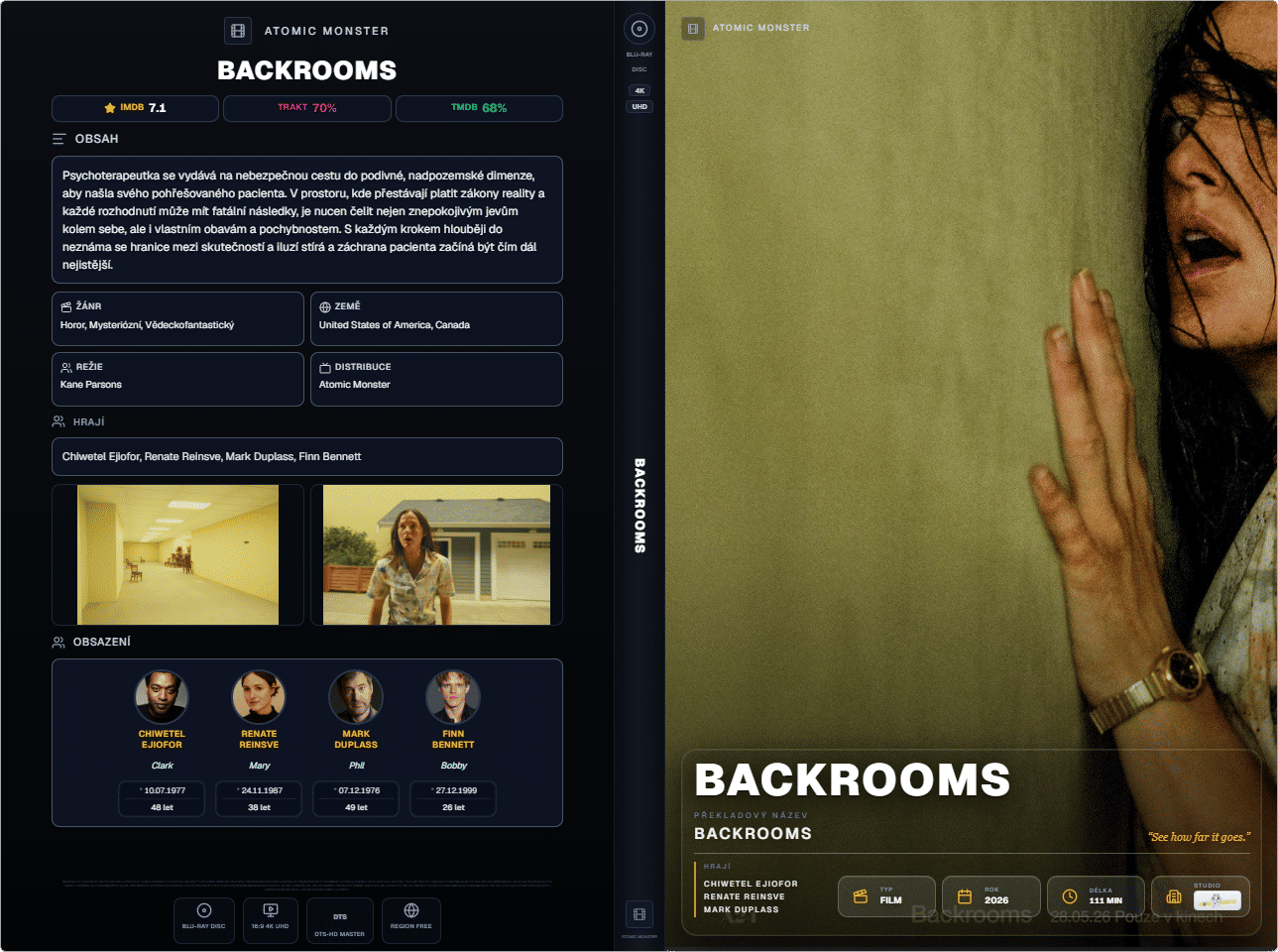1278x952 pixels.
Task: Click the DISTRIBUCE icon
Action: [325, 367]
